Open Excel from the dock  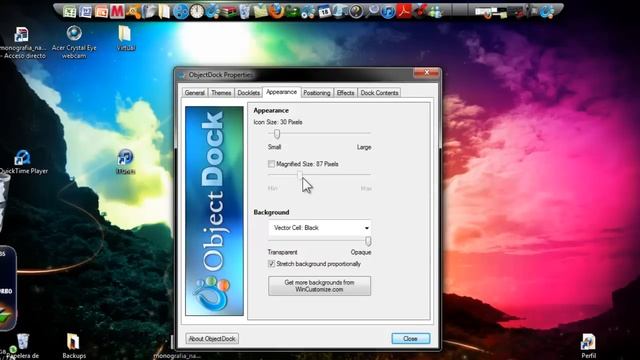tap(69, 11)
